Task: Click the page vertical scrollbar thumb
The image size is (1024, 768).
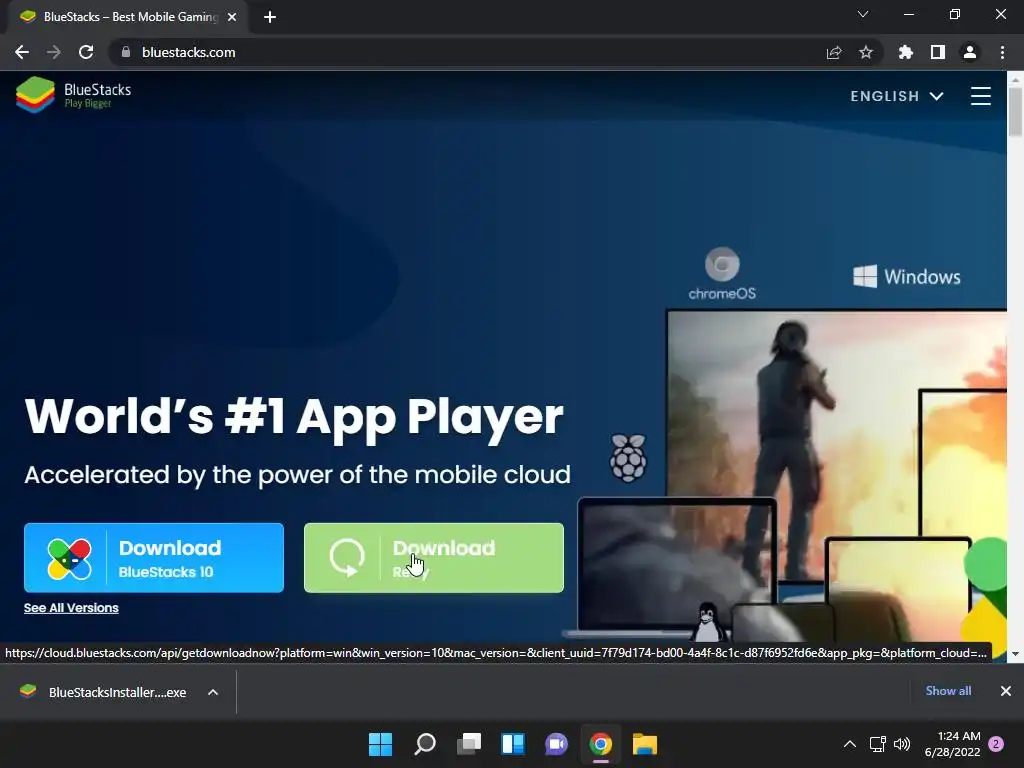Action: click(1015, 112)
